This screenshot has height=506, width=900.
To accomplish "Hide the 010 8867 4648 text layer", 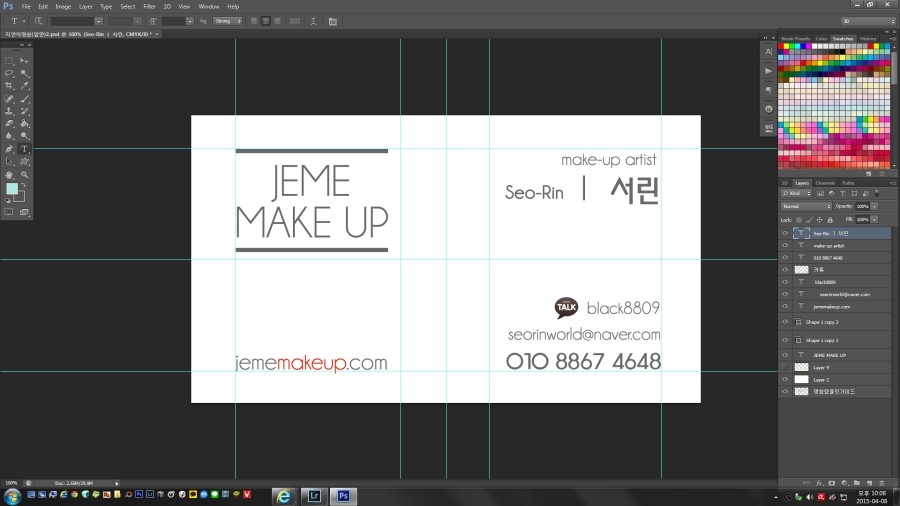I will pyautogui.click(x=785, y=257).
